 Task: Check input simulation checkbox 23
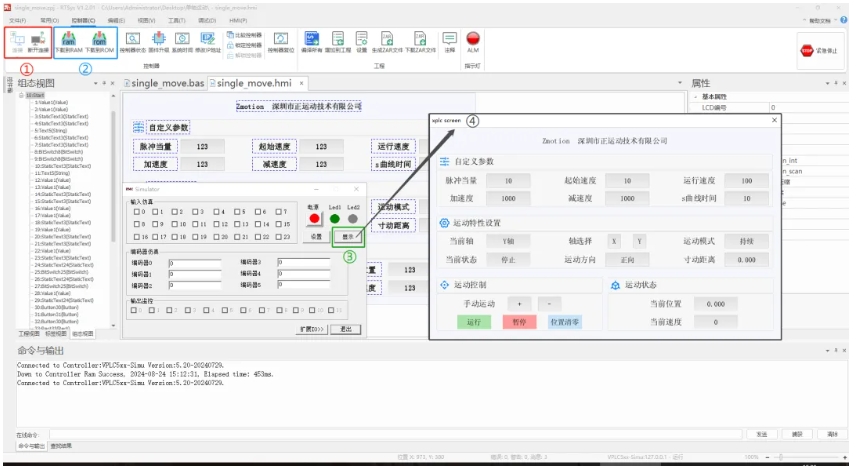[278, 237]
